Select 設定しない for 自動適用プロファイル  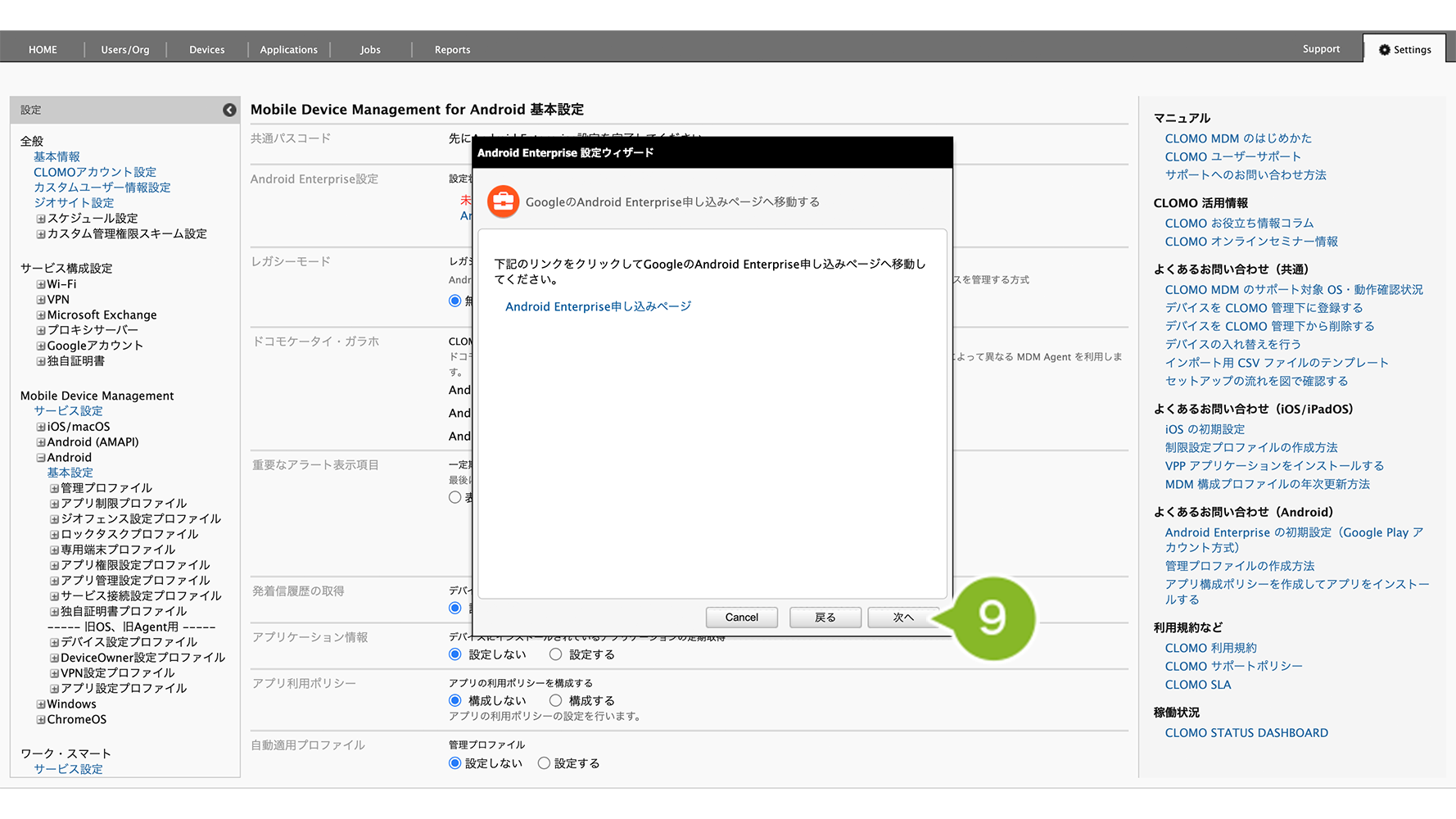click(455, 763)
